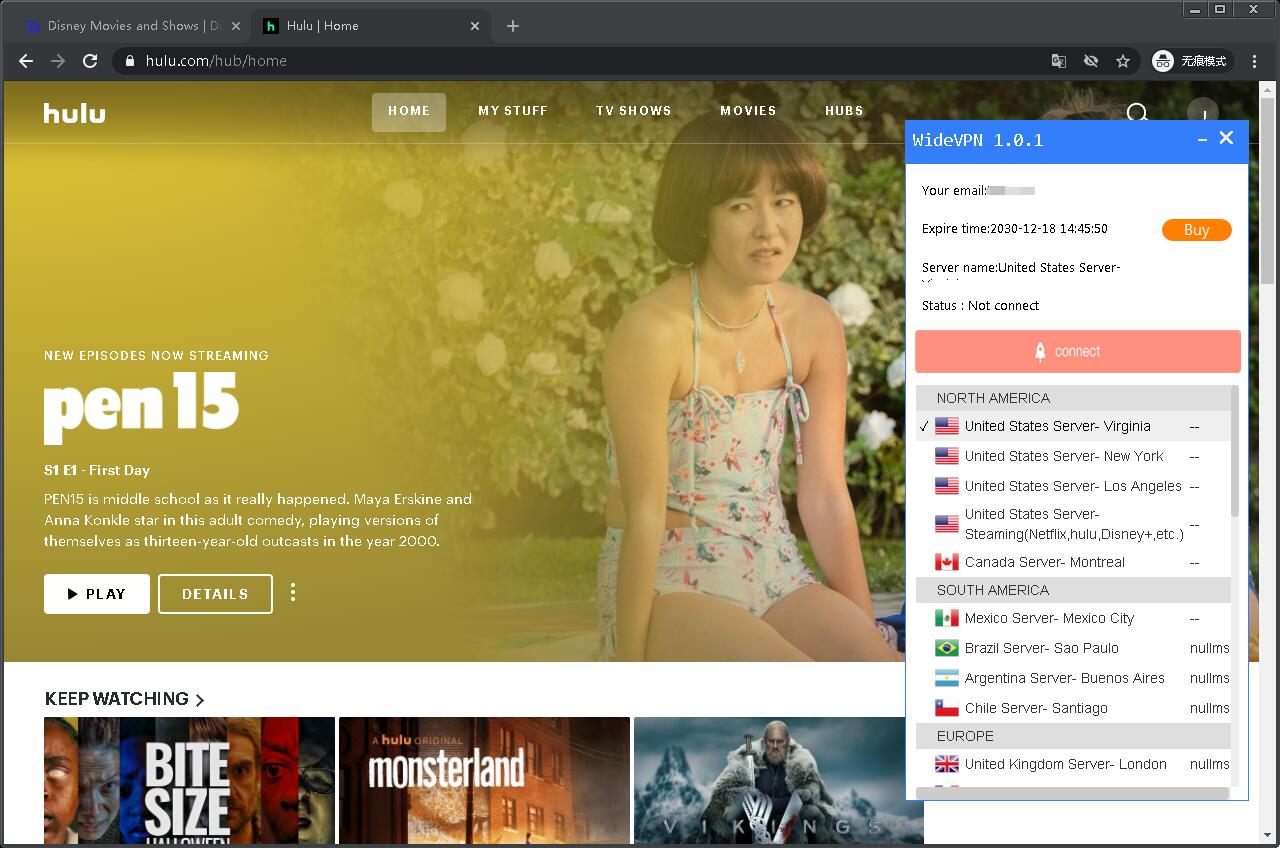Click the Argentina flag icon
Viewport: 1280px width, 848px height.
click(946, 678)
